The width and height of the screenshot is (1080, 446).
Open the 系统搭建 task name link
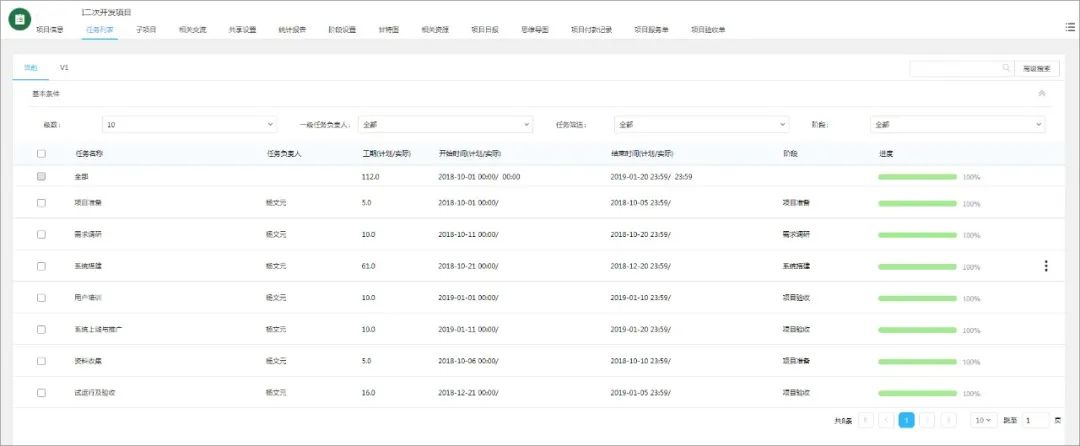point(88,266)
